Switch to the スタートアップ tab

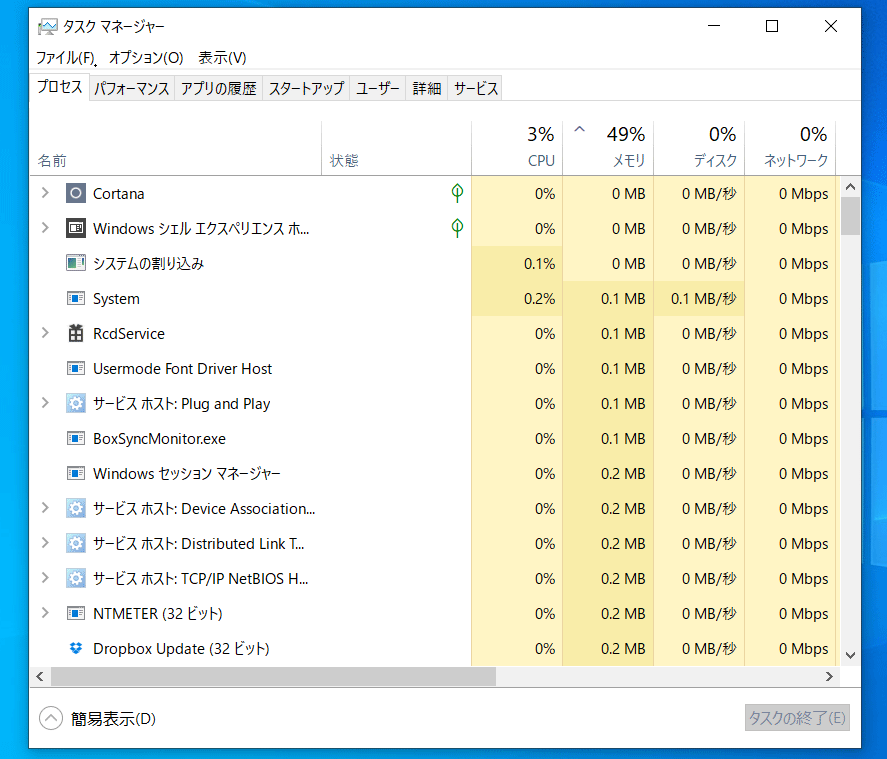point(306,89)
